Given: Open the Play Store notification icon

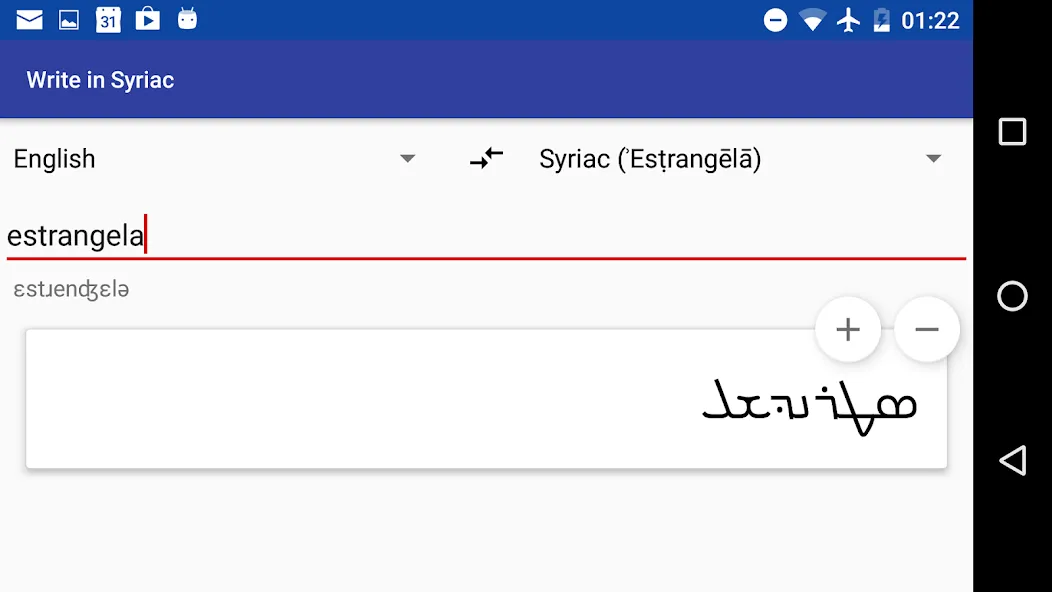Looking at the screenshot, I should [x=148, y=19].
